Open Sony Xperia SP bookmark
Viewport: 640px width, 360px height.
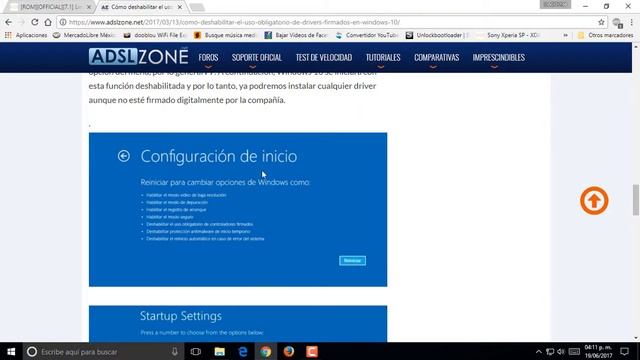pyautogui.click(x=508, y=36)
